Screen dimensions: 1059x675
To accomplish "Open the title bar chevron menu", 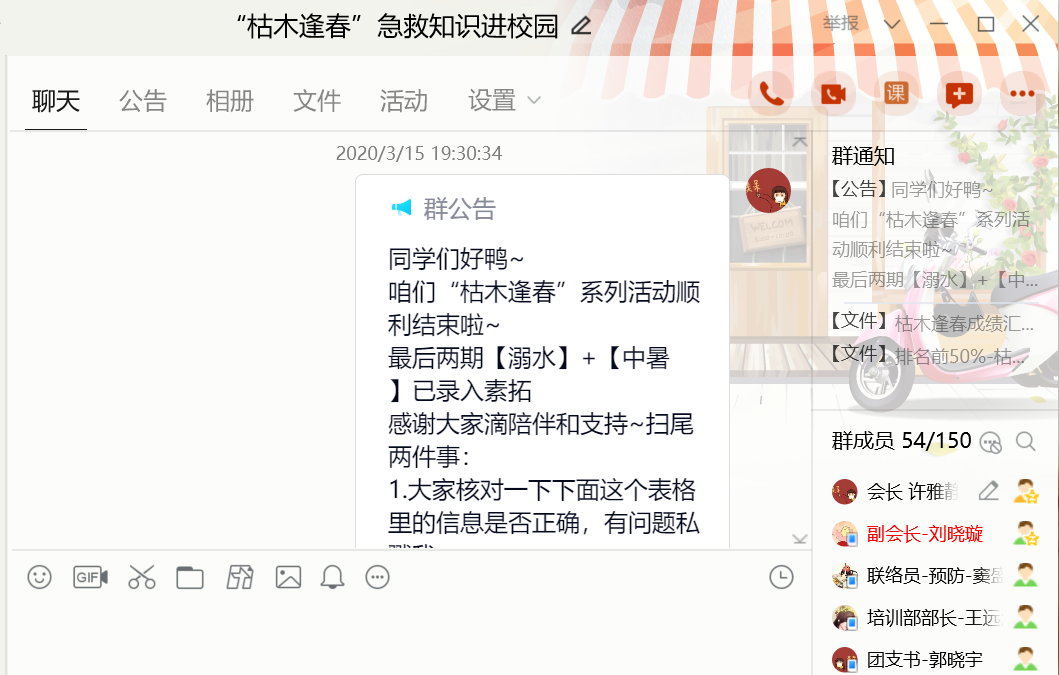I will pyautogui.click(x=892, y=24).
